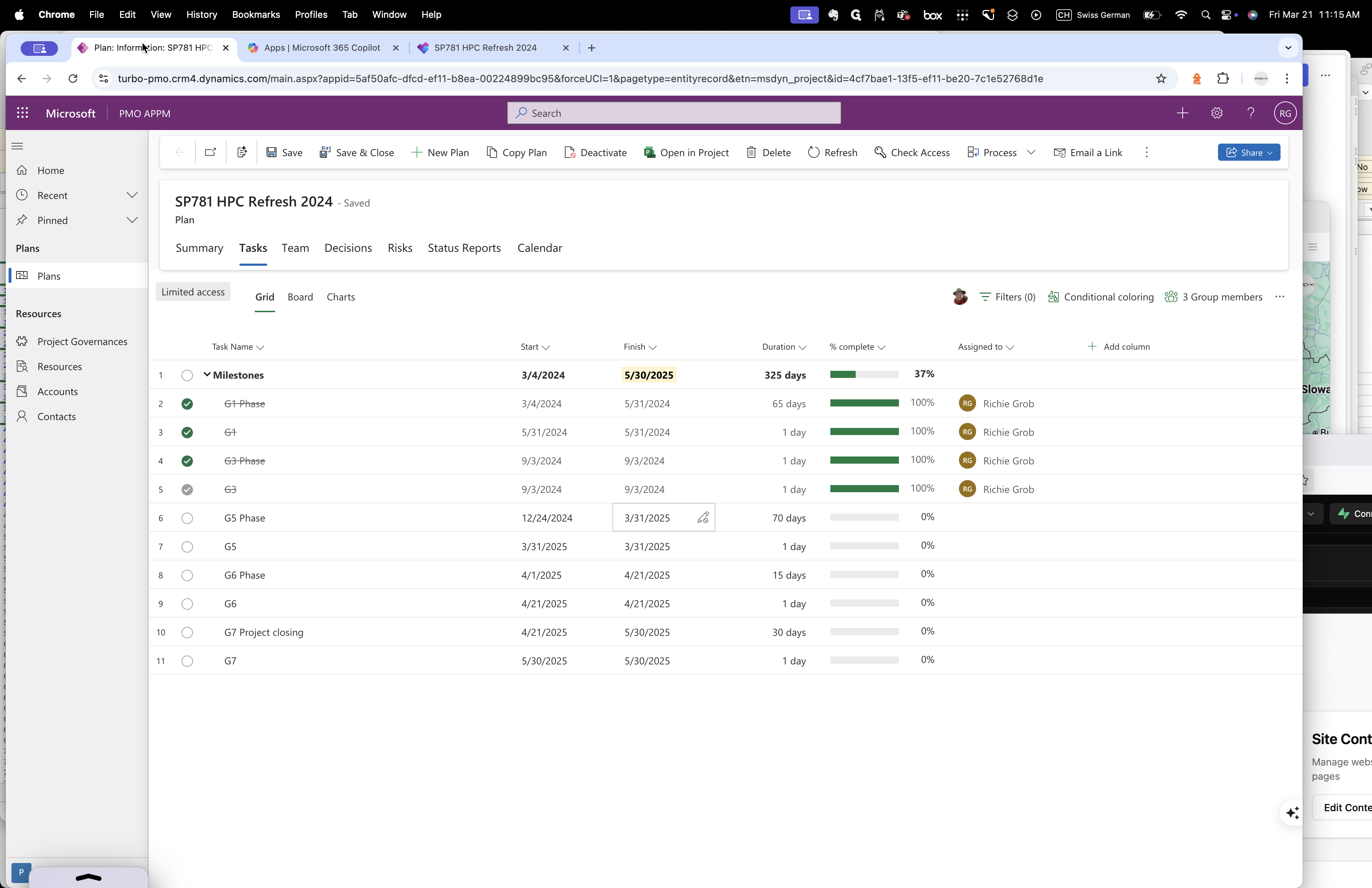Mark G6 Phase task complete
Screen dimensions: 1372x888
click(187, 575)
